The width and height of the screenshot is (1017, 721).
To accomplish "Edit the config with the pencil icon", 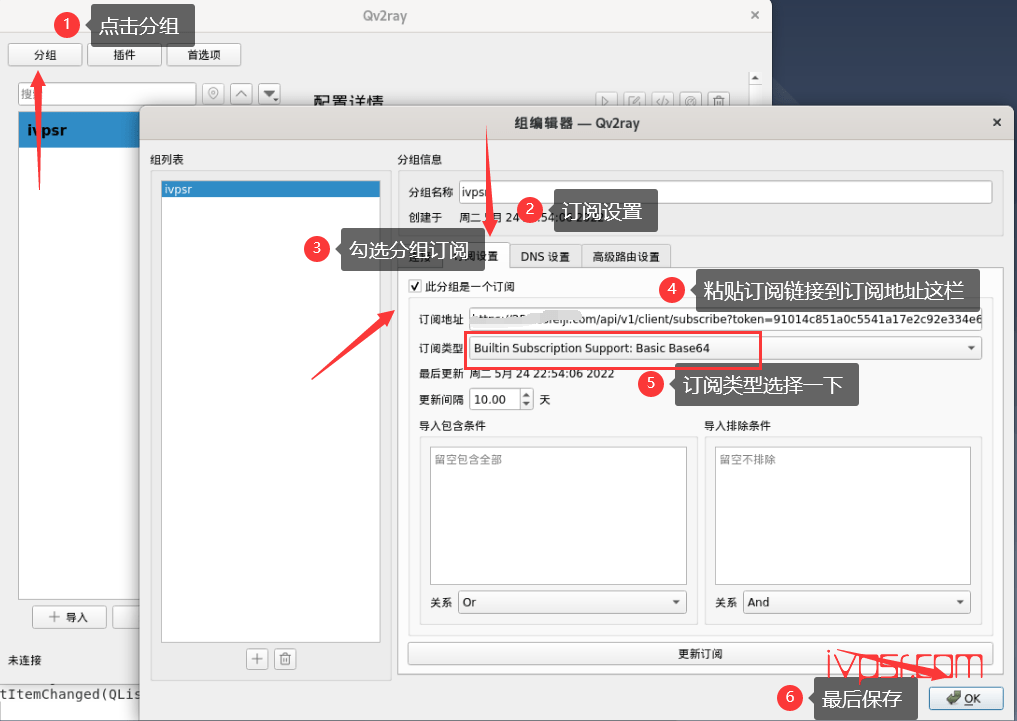I will click(x=634, y=100).
